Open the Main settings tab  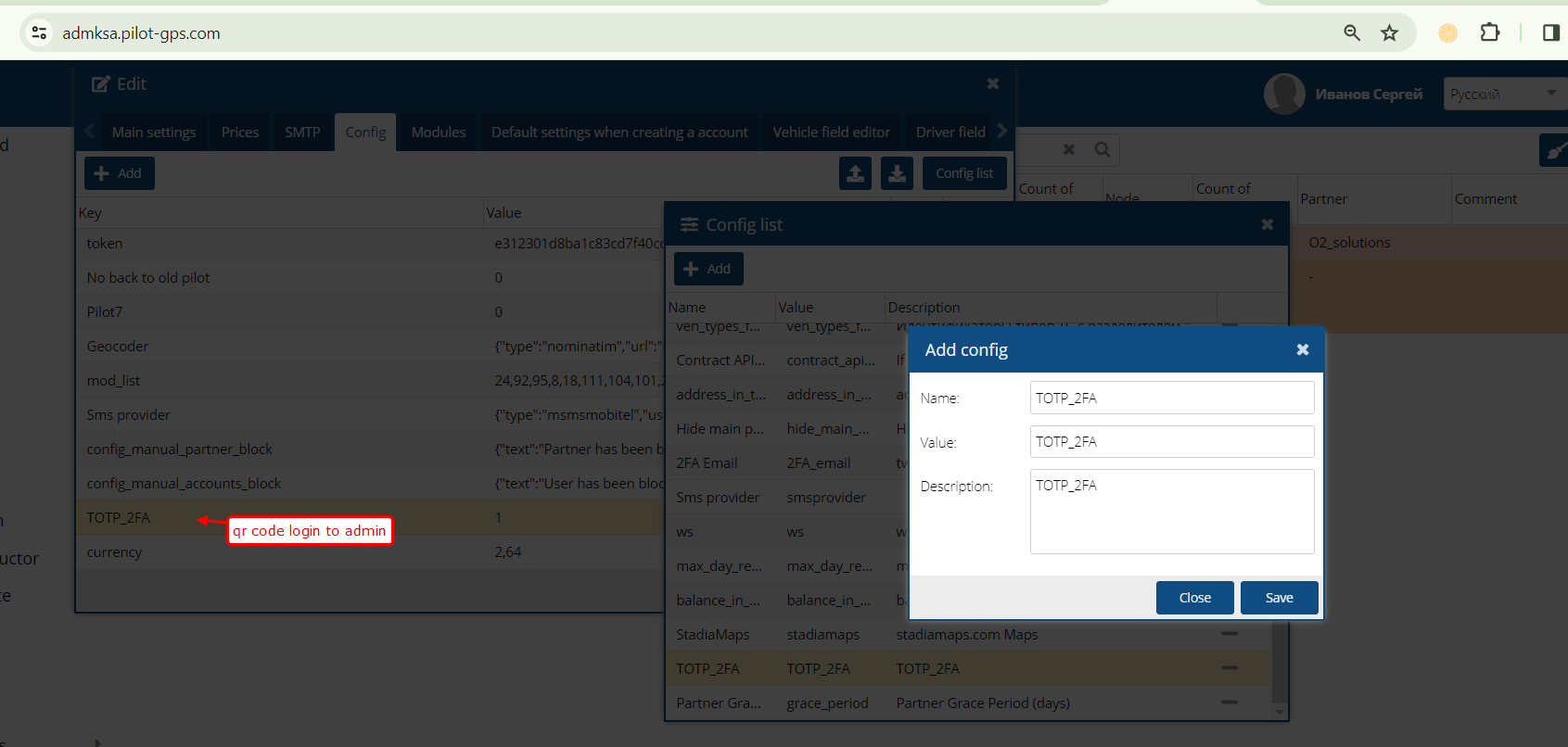pyautogui.click(x=154, y=133)
